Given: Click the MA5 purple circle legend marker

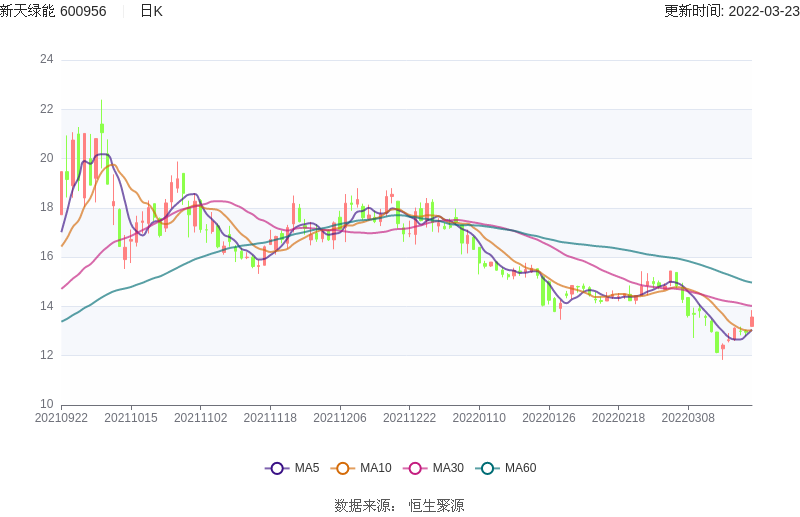Looking at the screenshot, I should (277, 468).
